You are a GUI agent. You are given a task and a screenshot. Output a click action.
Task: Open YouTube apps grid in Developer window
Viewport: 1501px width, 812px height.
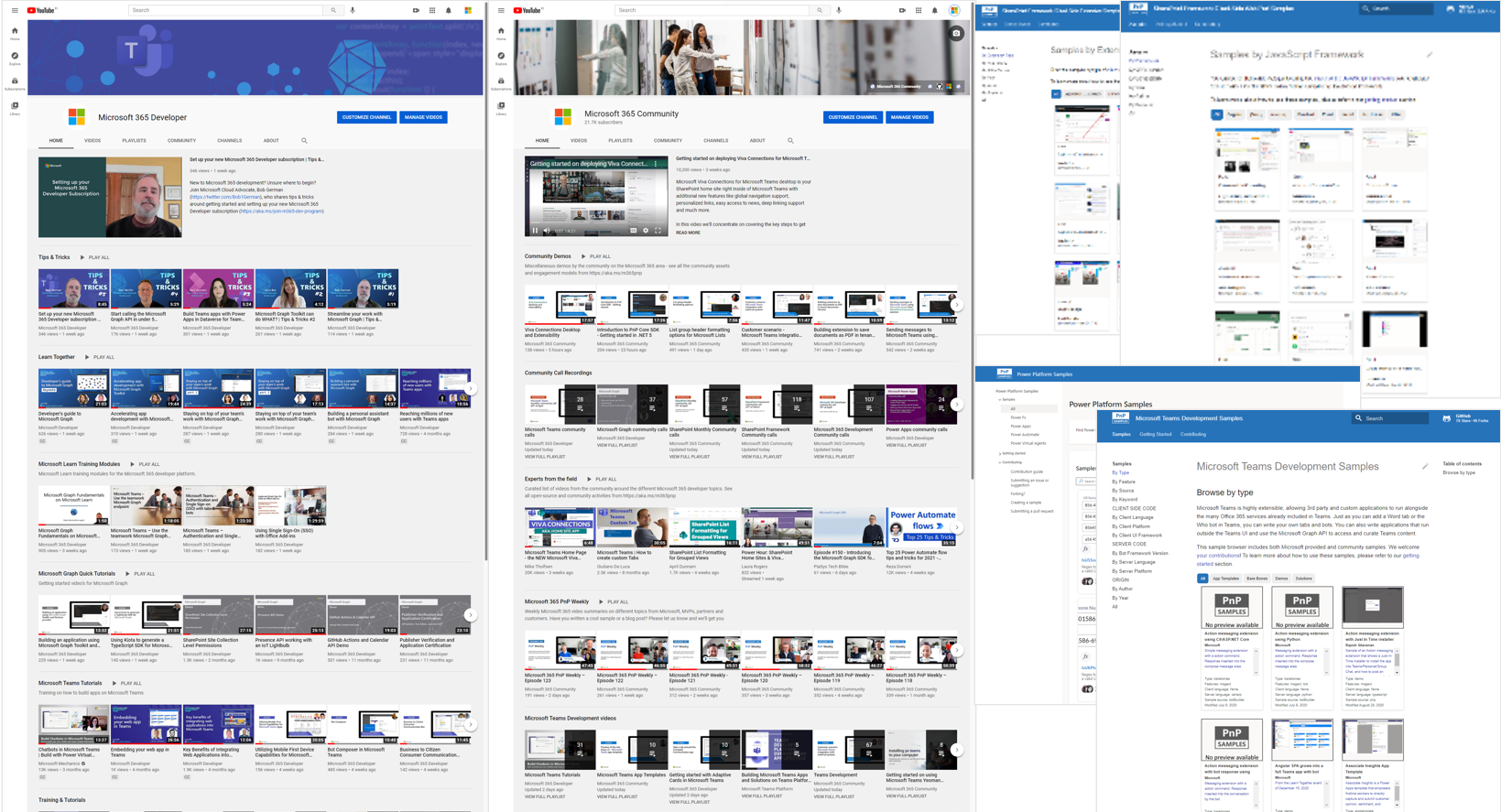[x=432, y=10]
